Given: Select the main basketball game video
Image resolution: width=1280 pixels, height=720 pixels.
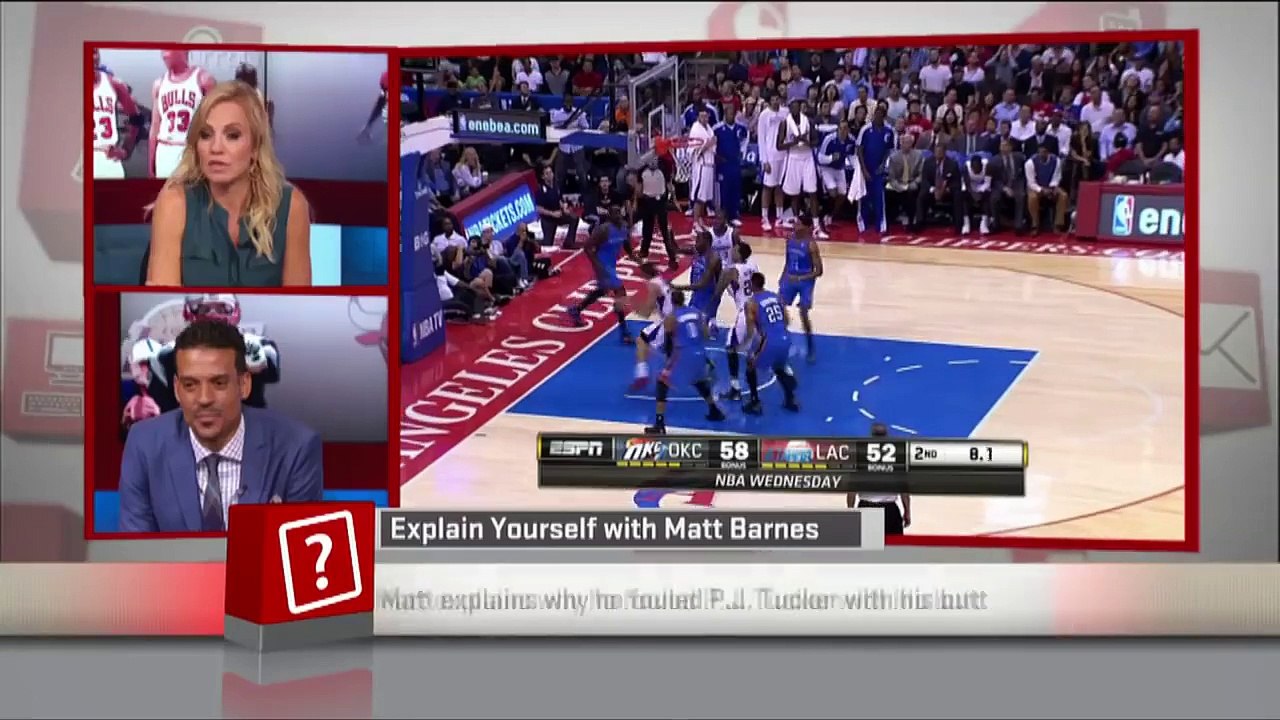Looking at the screenshot, I should click(792, 289).
